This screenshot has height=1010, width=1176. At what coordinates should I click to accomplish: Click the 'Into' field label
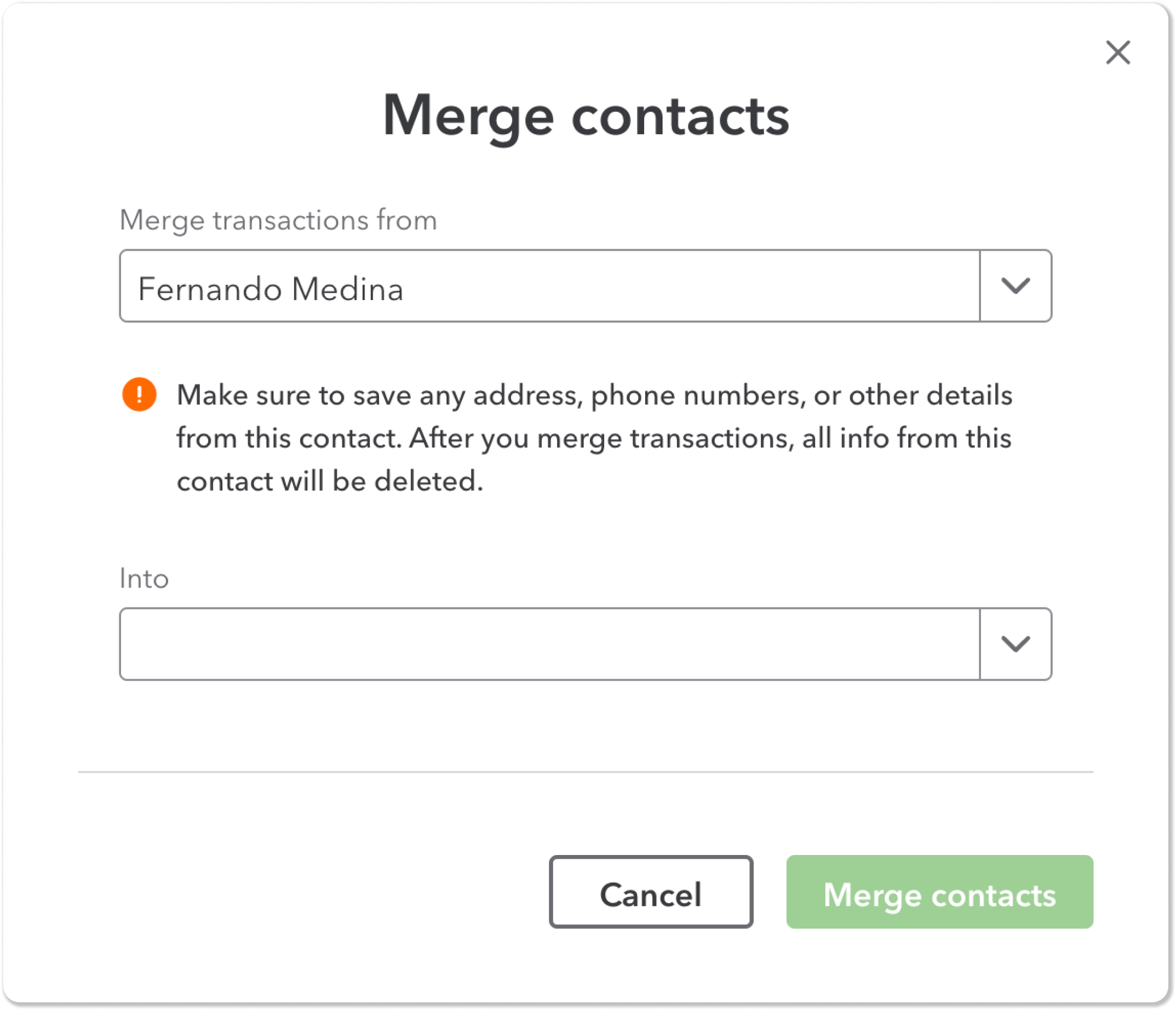(x=144, y=579)
